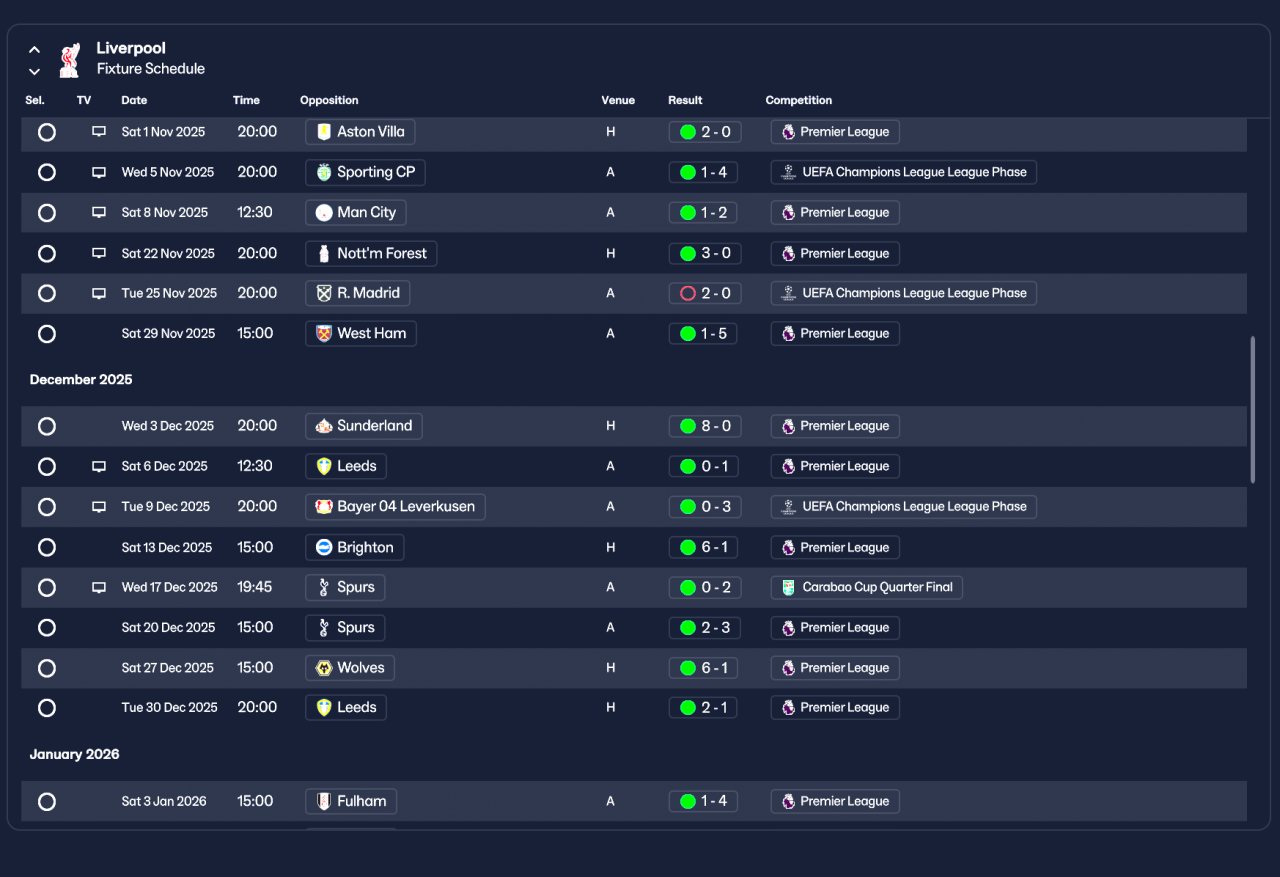Click Wolves club crest icon
Screen dimensions: 1280x877
[323, 668]
